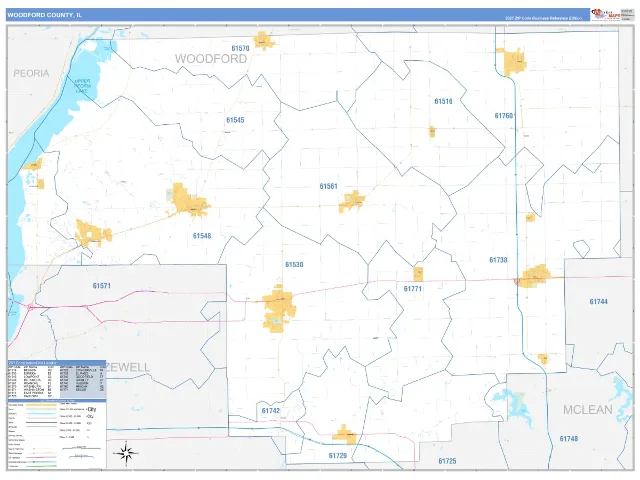
Task: Click the scale bar in legend
Action: (x=81, y=452)
